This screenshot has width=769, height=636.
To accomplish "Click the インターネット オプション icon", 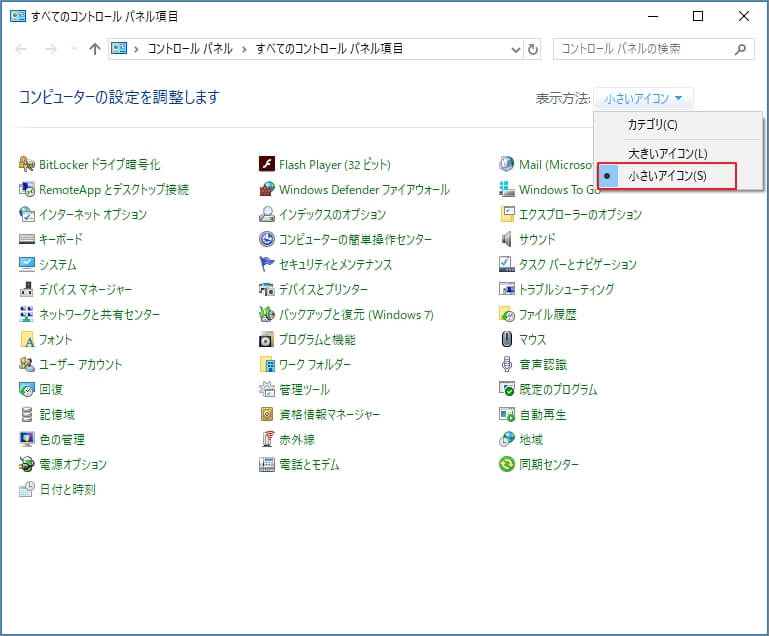I will coord(26,214).
